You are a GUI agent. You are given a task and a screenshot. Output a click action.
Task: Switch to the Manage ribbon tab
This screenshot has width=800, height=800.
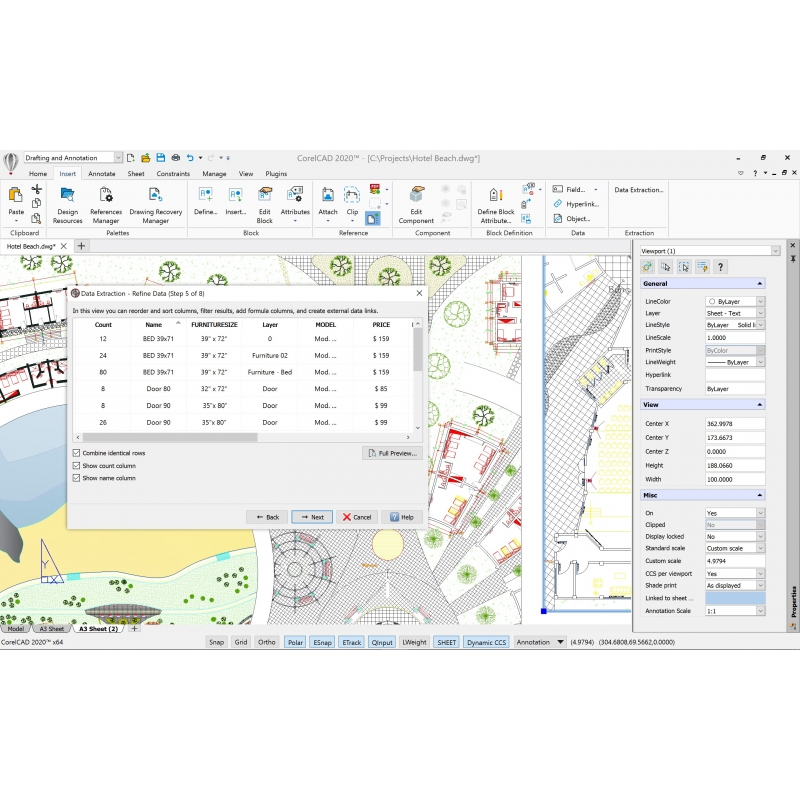(214, 174)
